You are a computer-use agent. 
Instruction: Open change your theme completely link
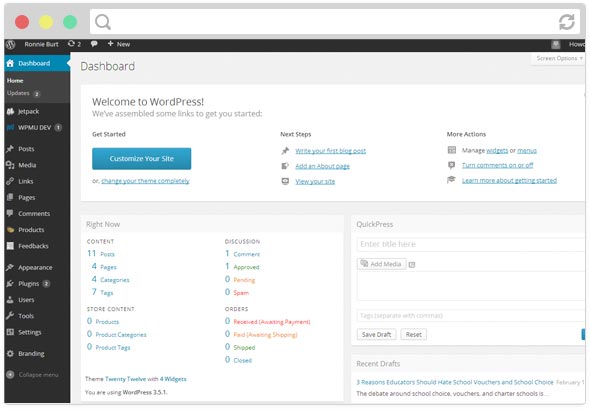(145, 181)
